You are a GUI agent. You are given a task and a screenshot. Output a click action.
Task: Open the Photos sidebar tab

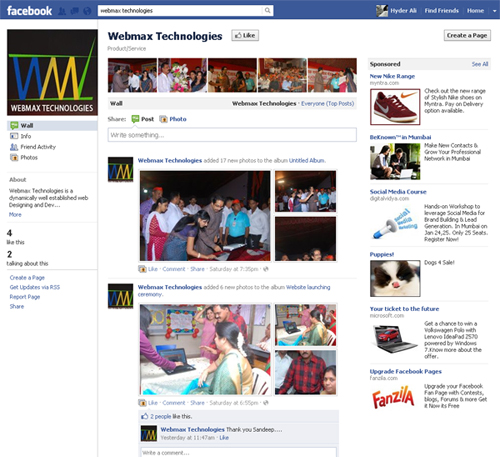[29, 157]
